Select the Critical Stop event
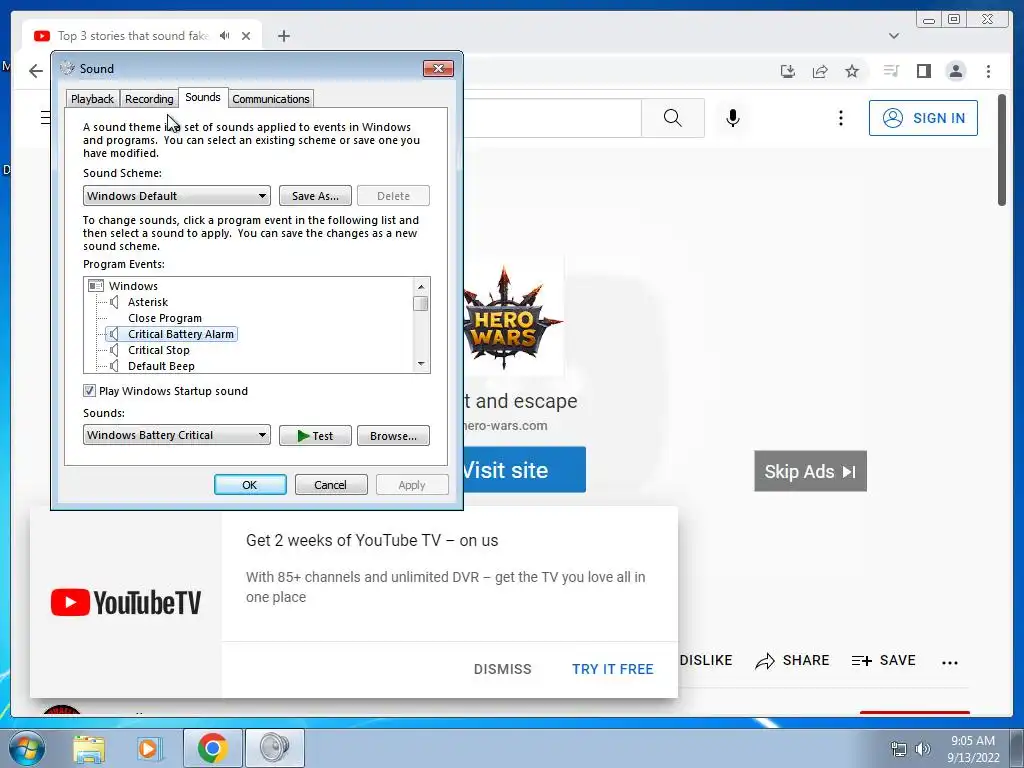 pyautogui.click(x=159, y=350)
